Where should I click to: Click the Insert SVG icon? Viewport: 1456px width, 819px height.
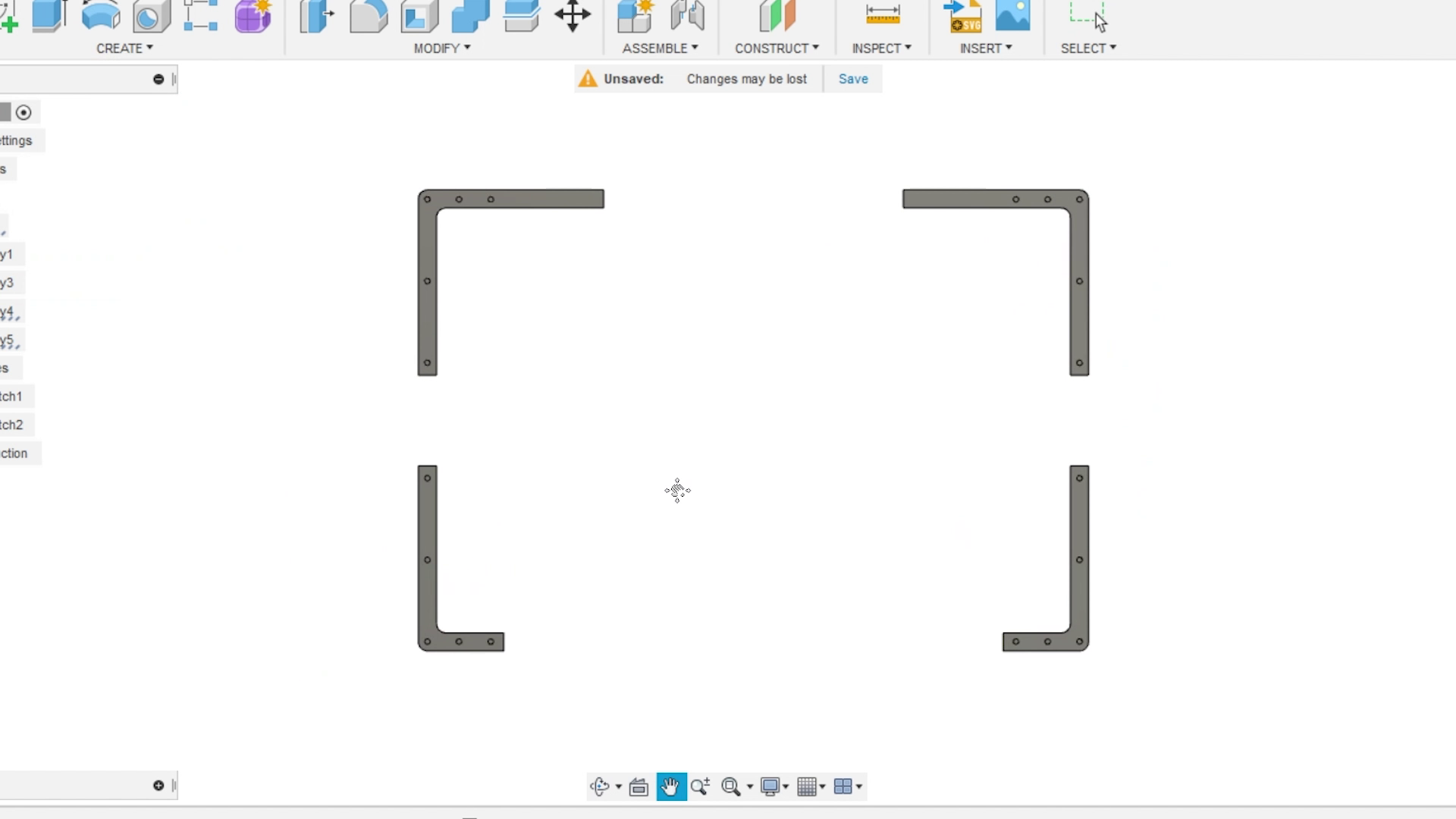pos(963,16)
